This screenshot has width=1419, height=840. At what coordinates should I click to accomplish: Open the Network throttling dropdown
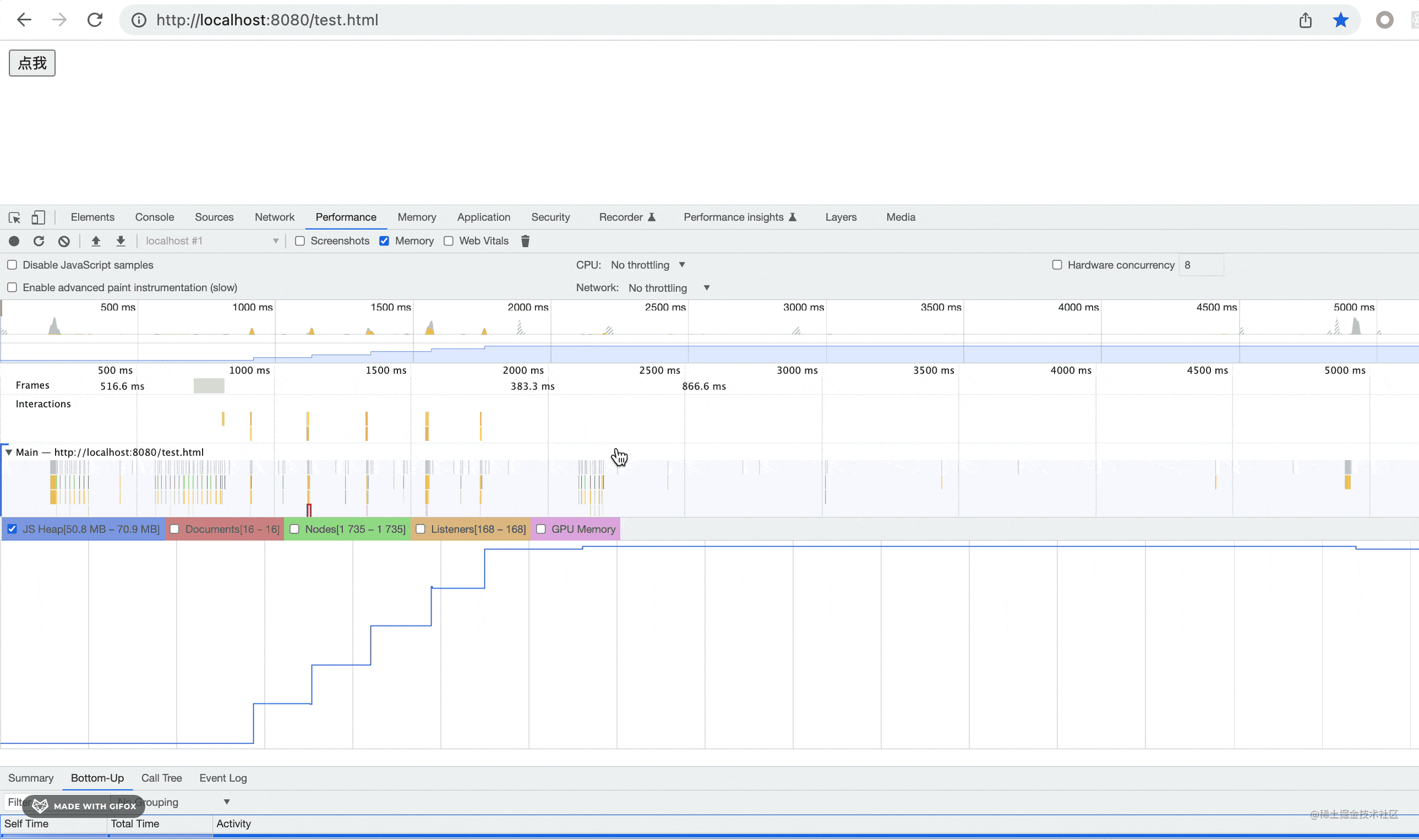tap(669, 288)
